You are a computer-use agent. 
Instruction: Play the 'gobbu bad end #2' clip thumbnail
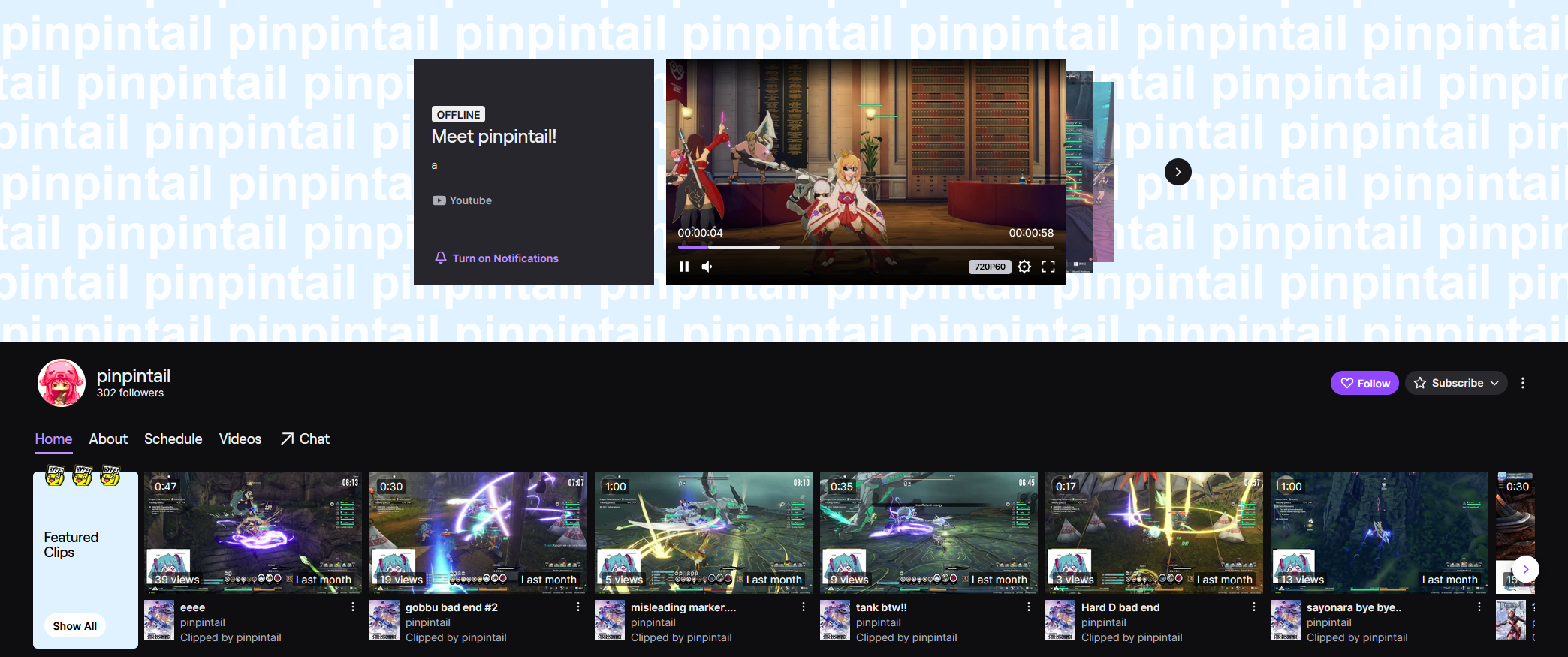coord(478,532)
